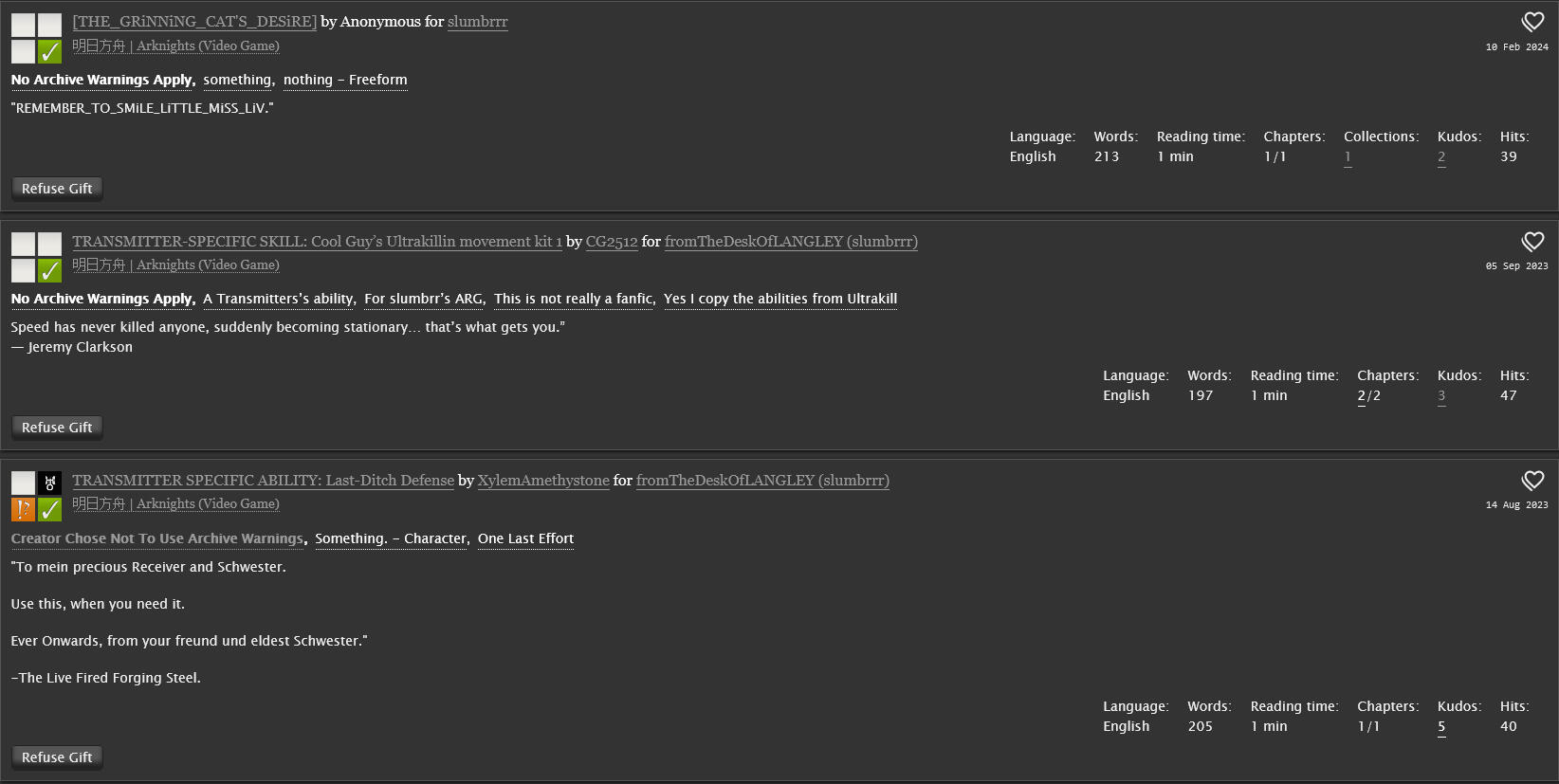Click black category symbol icon on Last-Ditch Defense
Viewport: 1559px width, 784px height.
pos(50,483)
